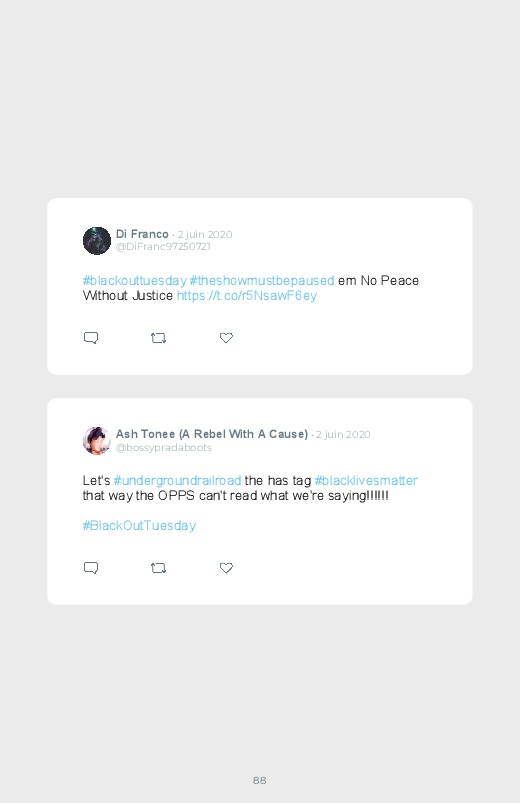Retweet Ash Tonee's tweet
The height and width of the screenshot is (803, 520).
tap(158, 568)
